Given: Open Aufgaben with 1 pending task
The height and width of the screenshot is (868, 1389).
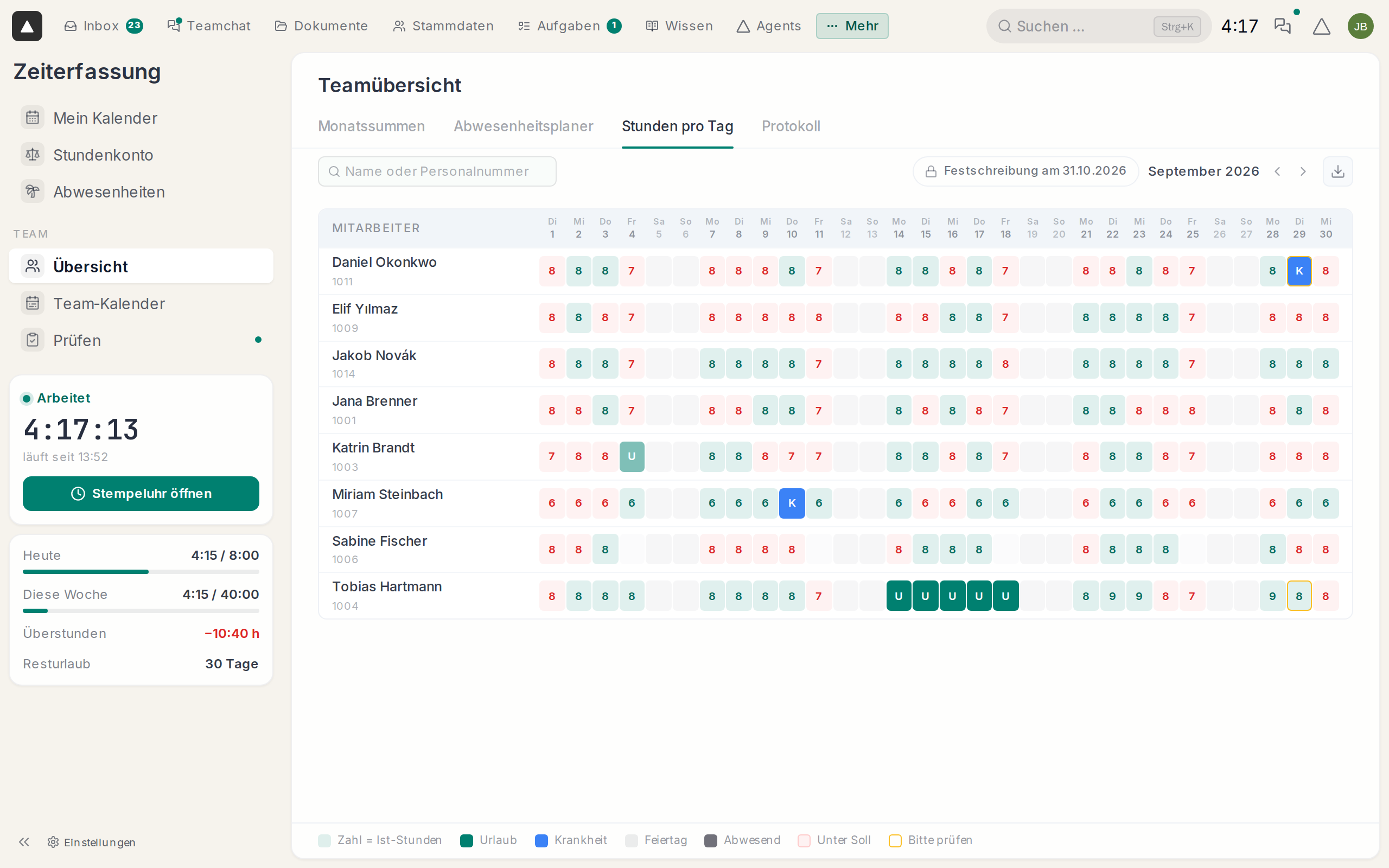Looking at the screenshot, I should click(x=569, y=26).
